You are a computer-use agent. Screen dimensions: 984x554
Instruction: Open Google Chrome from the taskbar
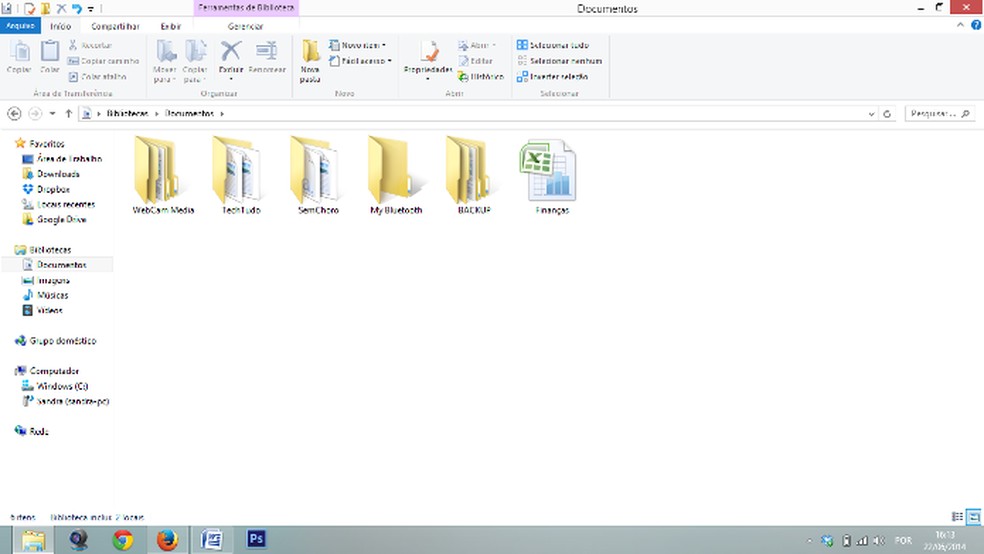pyautogui.click(x=123, y=540)
